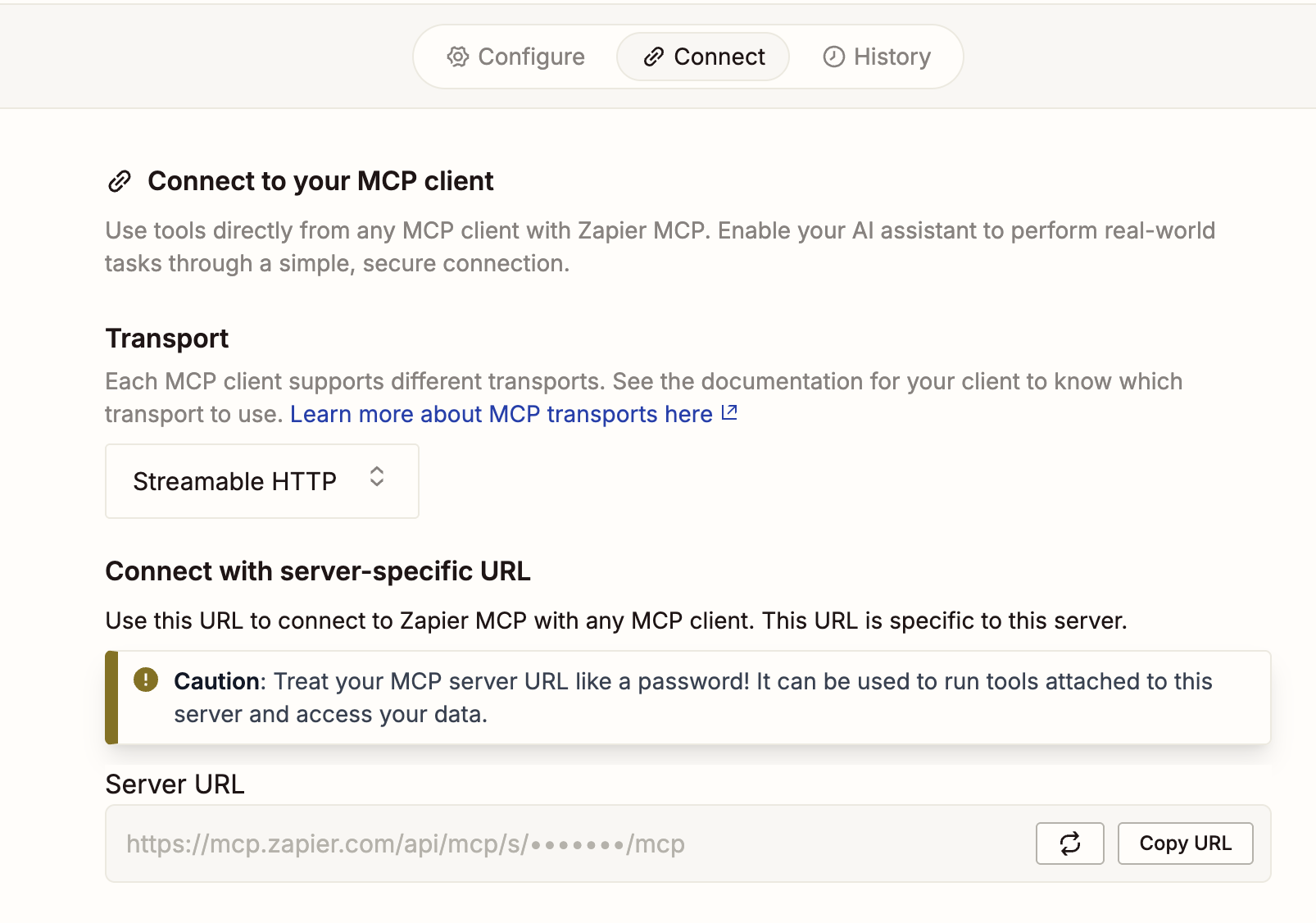Click the clock icon on the History tab
This screenshot has height=923, width=1316.
pos(833,57)
